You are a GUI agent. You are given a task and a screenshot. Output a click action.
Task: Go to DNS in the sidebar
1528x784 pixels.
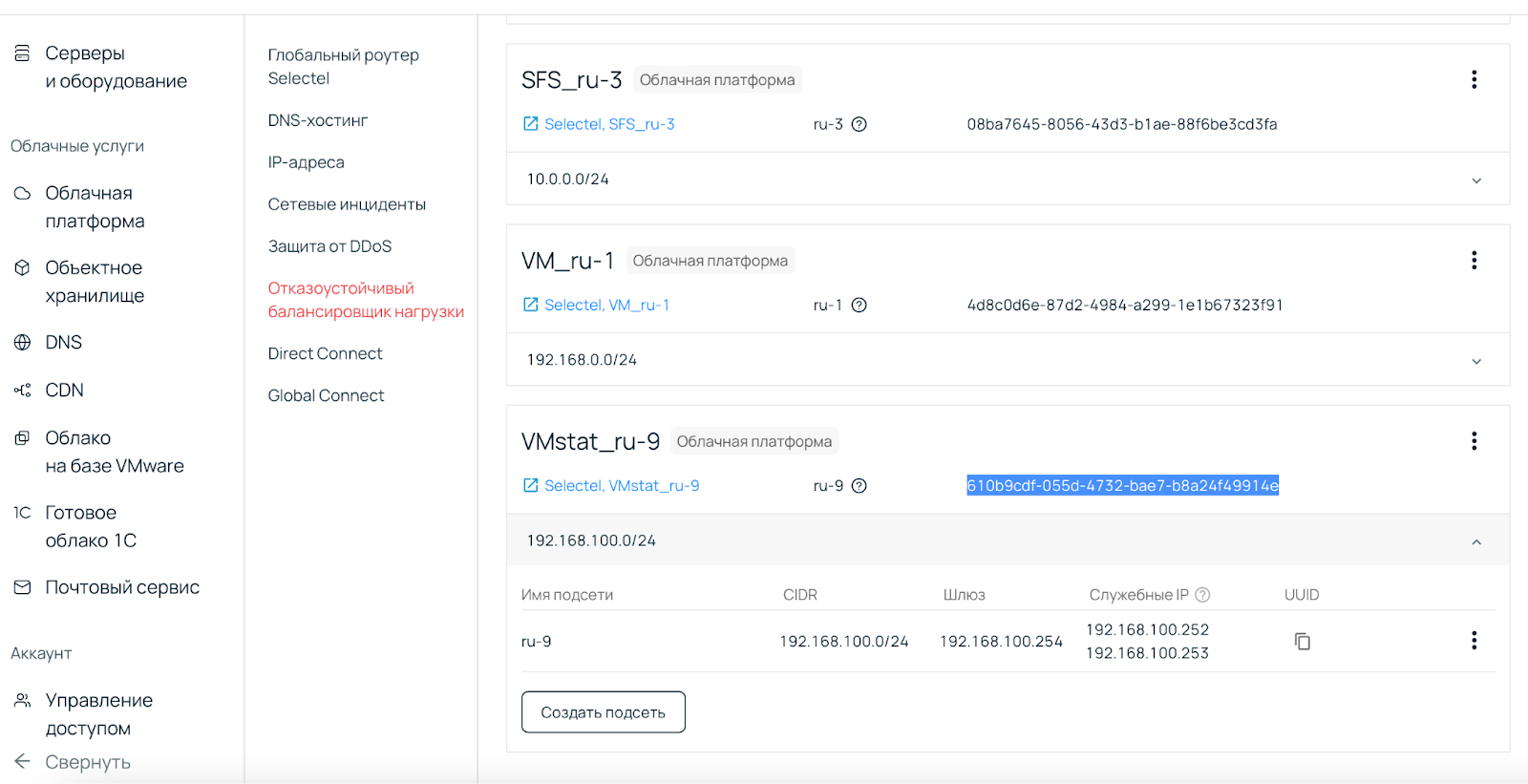[64, 342]
